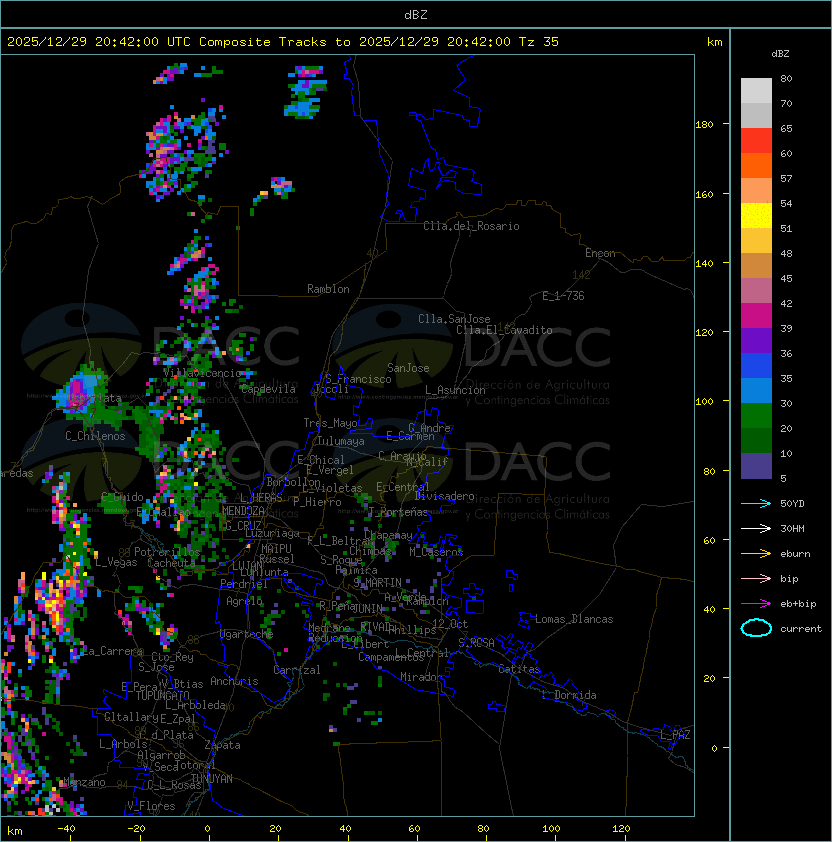The width and height of the screenshot is (832, 842).
Task: Click the 'Manzano' map label
Action: click(x=84, y=782)
